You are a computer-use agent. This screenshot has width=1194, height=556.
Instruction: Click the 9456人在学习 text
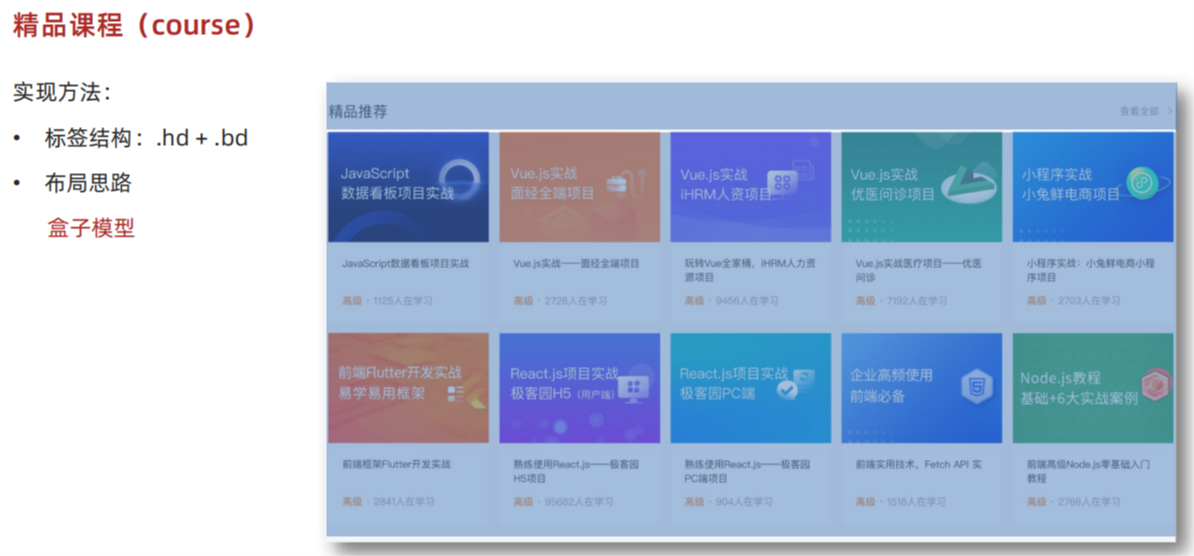click(747, 301)
